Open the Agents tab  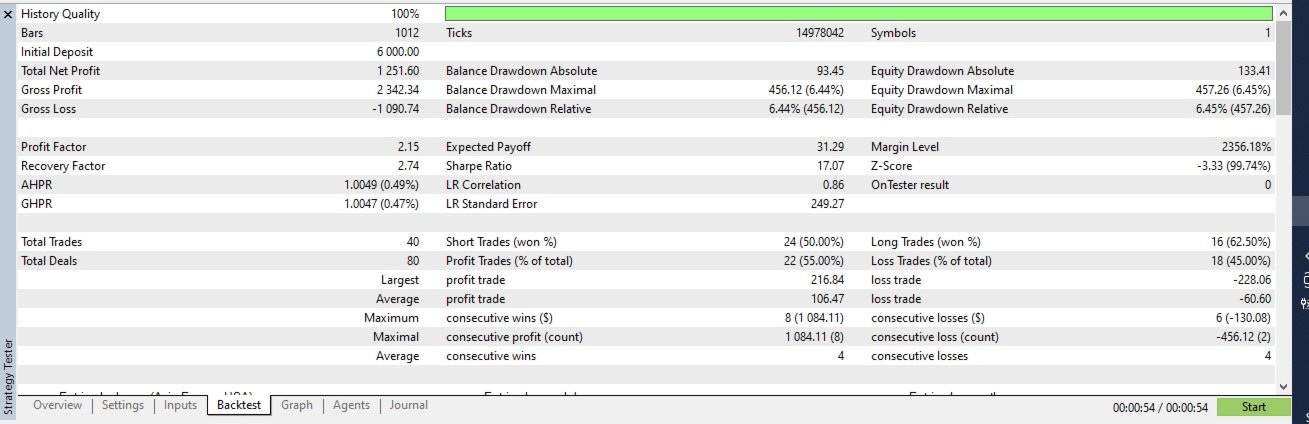point(351,405)
